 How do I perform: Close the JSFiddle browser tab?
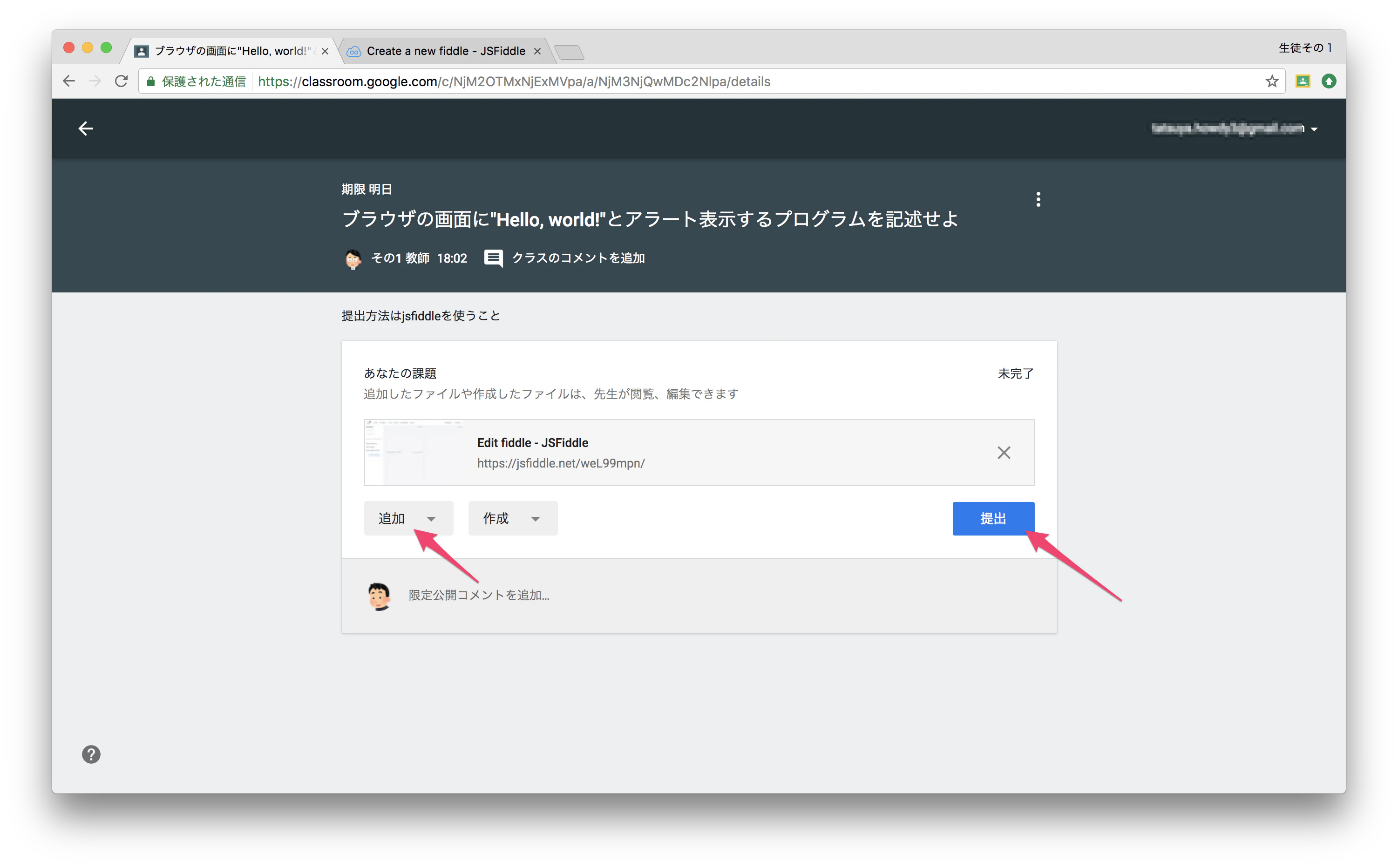click(x=537, y=51)
